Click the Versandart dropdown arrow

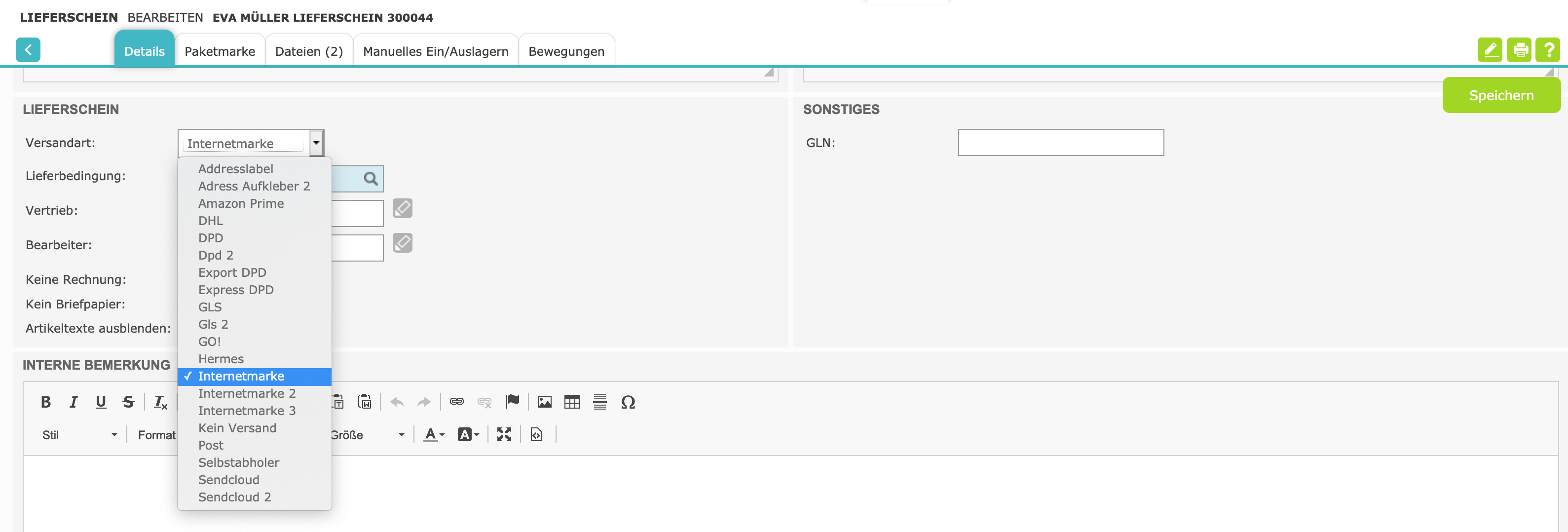coord(316,143)
